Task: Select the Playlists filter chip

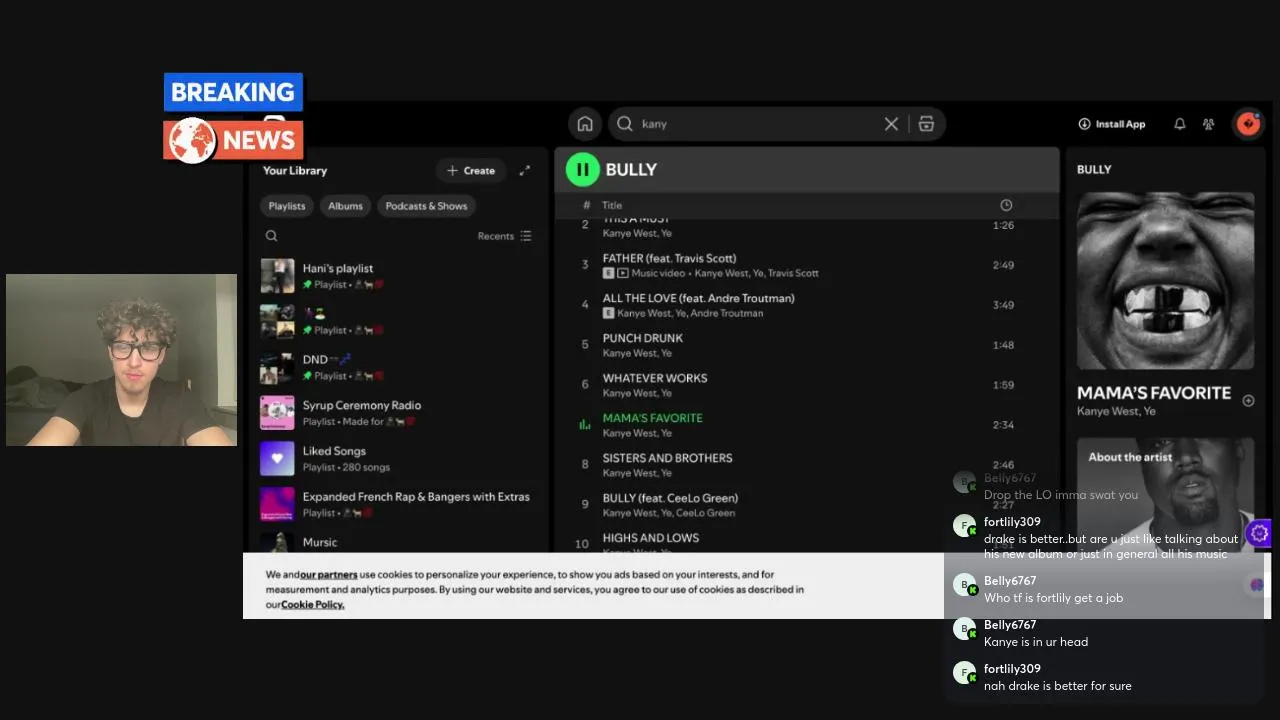Action: tap(287, 206)
